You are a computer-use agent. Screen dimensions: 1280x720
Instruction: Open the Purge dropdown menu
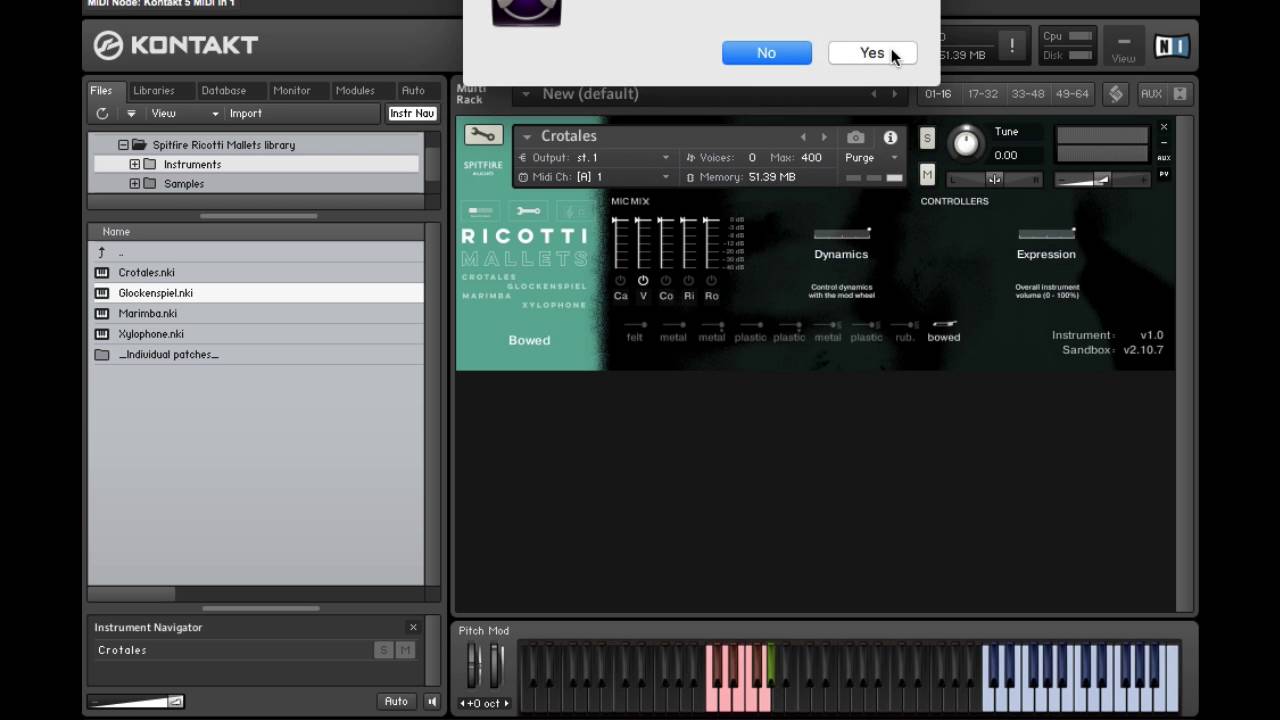tap(871, 158)
